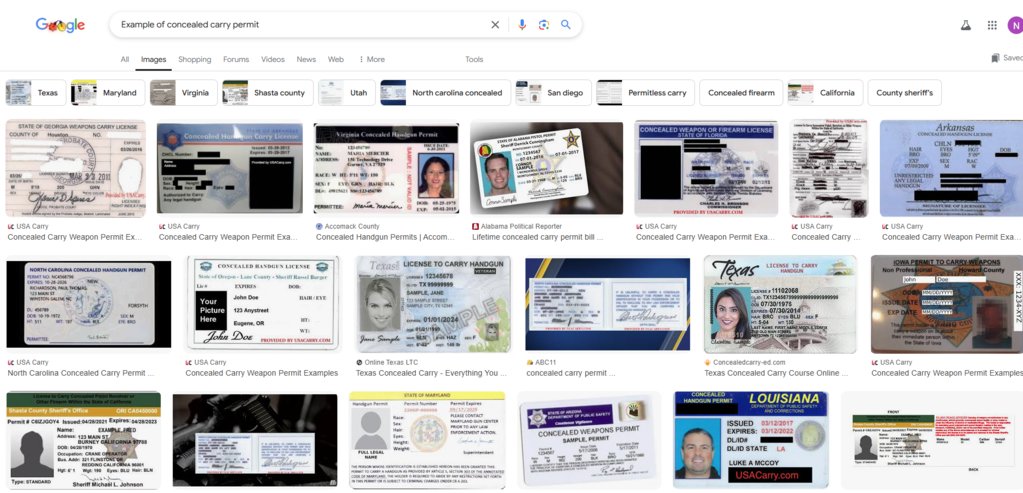Open Texas Concealed Carry Course Online link
The width and height of the screenshot is (1023, 493).
coord(776,373)
